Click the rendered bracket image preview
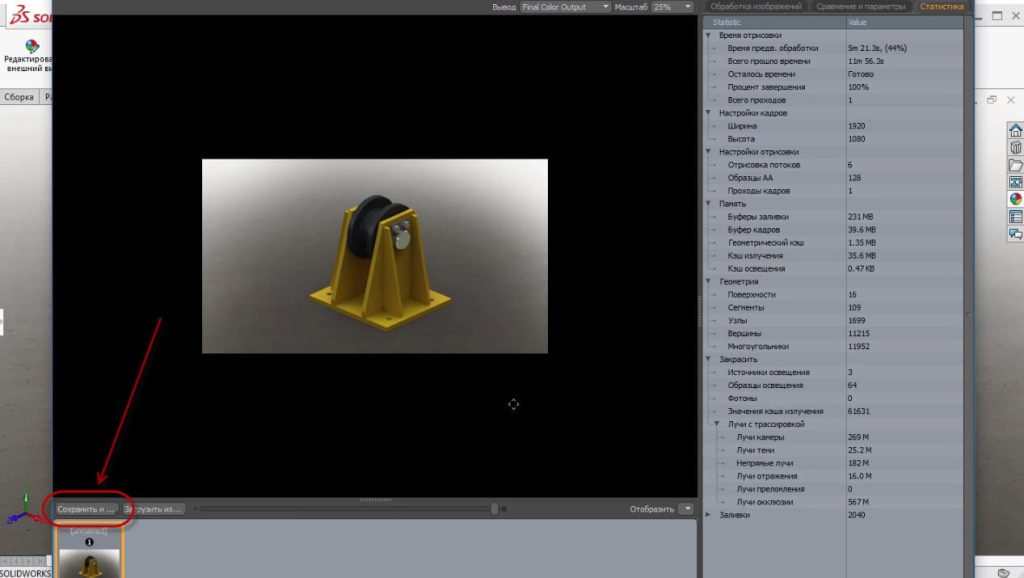1024x578 pixels. [x=375, y=256]
